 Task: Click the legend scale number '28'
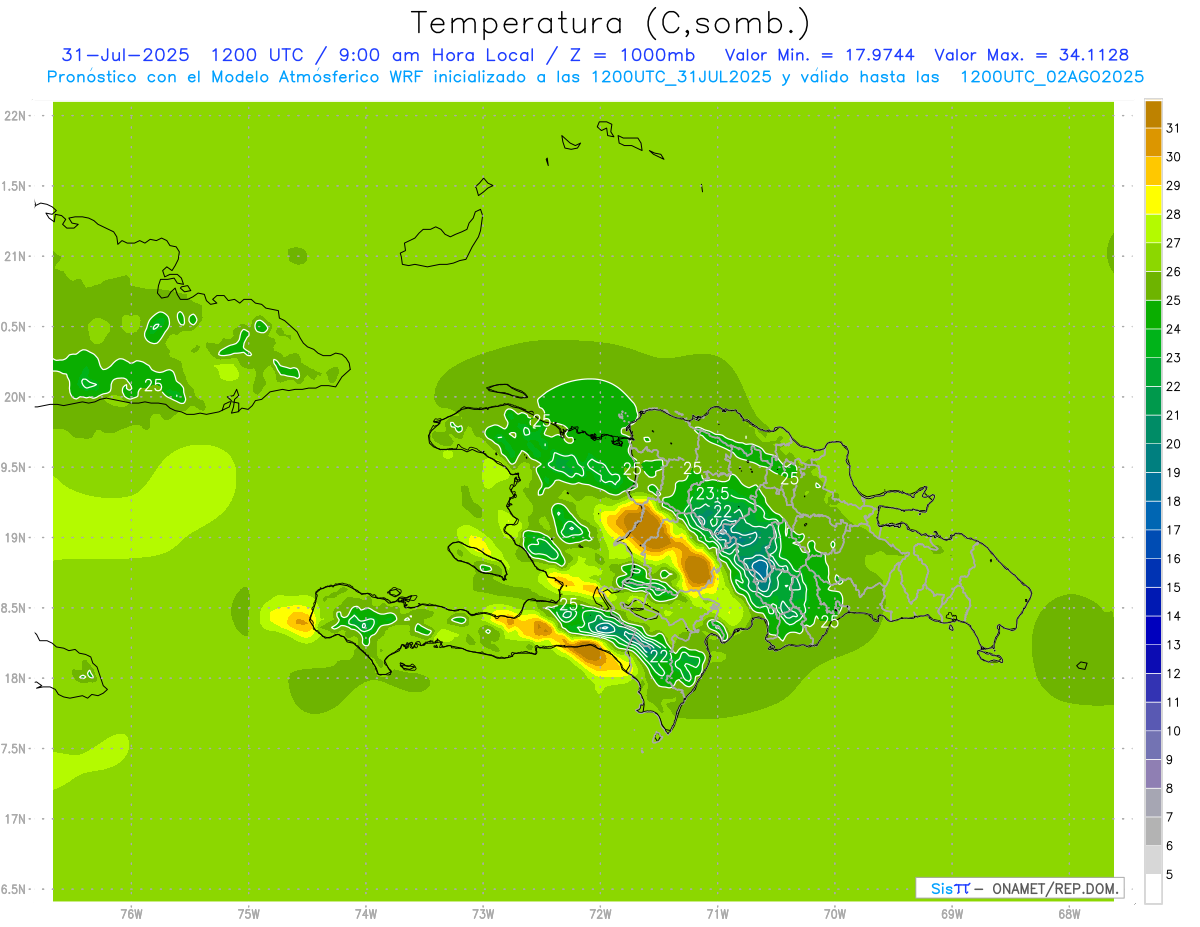coord(1174,214)
